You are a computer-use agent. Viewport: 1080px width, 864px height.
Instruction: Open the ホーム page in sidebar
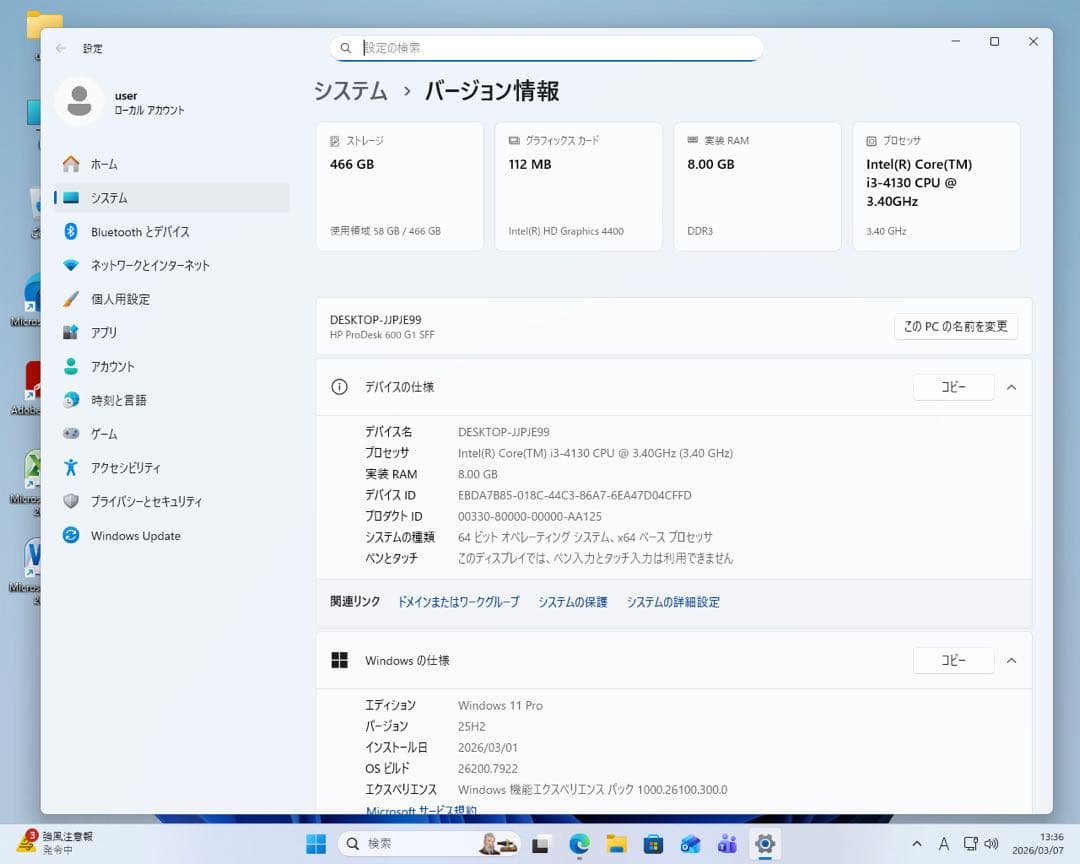[172, 164]
